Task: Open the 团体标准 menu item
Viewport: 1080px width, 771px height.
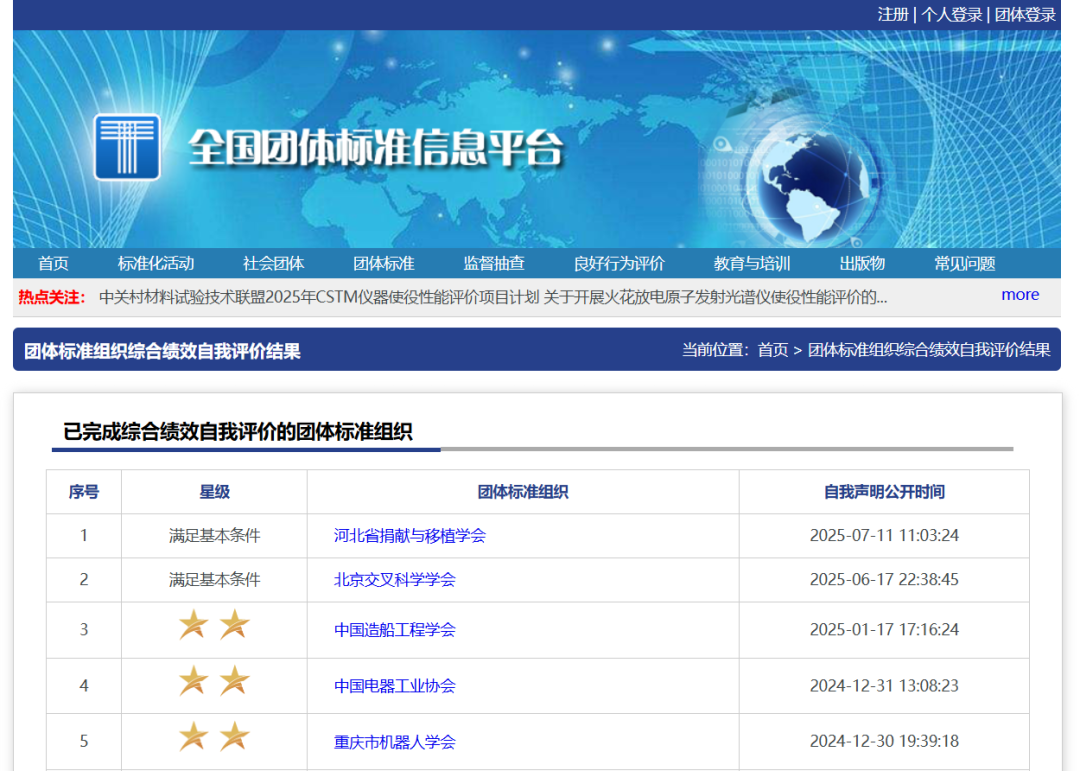Action: point(384,264)
